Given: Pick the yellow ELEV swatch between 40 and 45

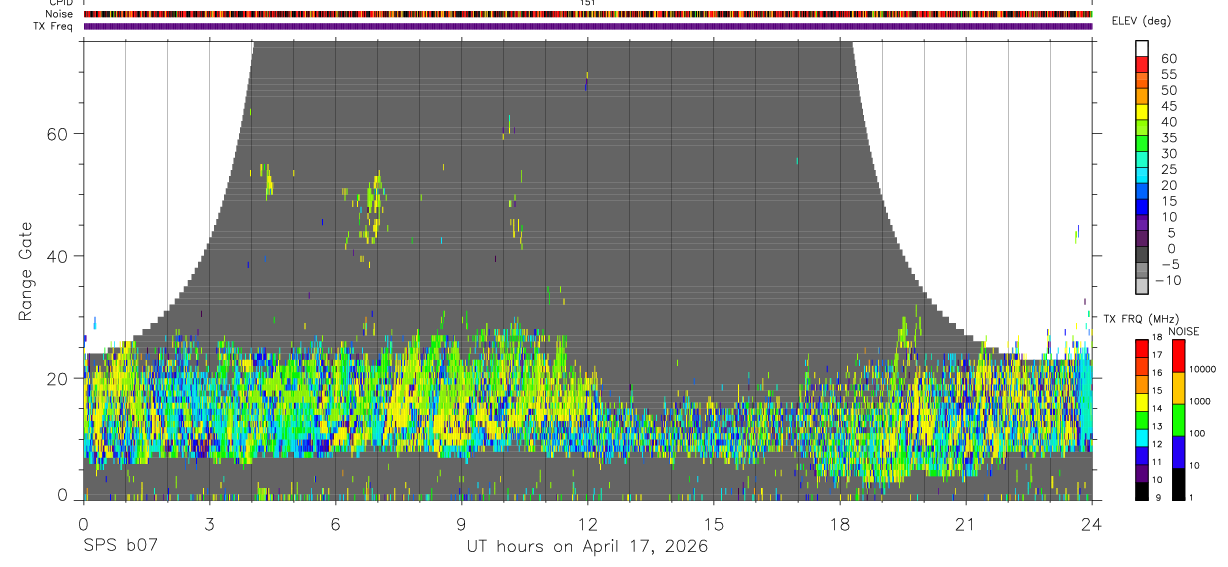Looking at the screenshot, I should click(x=1142, y=113).
